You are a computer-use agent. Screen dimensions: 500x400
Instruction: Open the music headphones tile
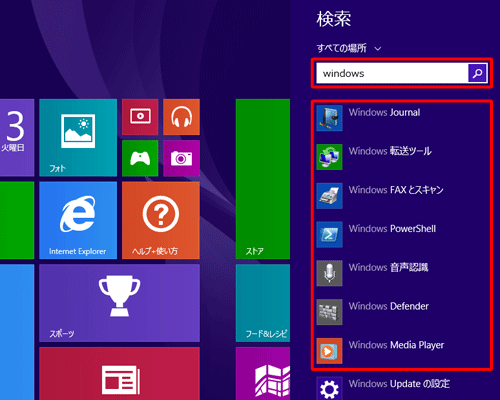click(x=181, y=117)
